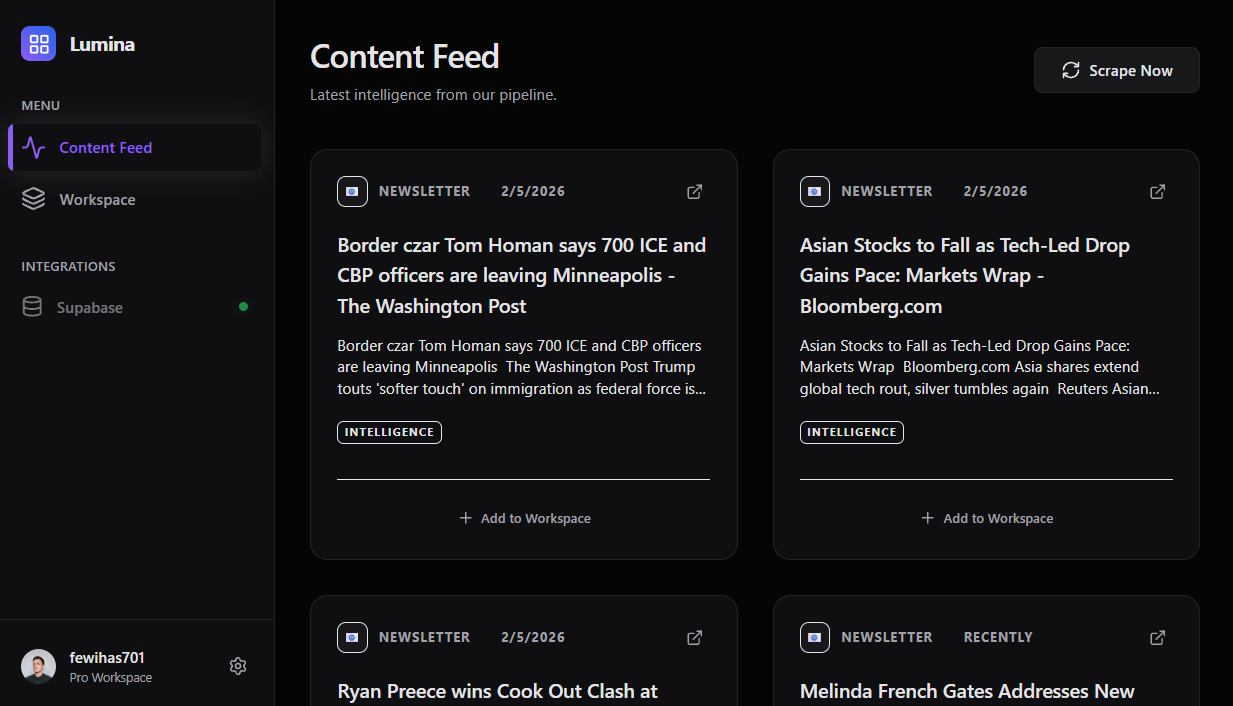Open the Washington Post article via external link icon
Screen dimensions: 1233x706
click(694, 191)
